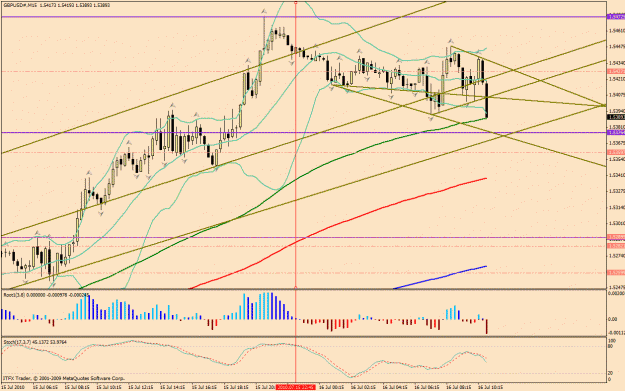Click the middle purple price level label

coord(615,132)
